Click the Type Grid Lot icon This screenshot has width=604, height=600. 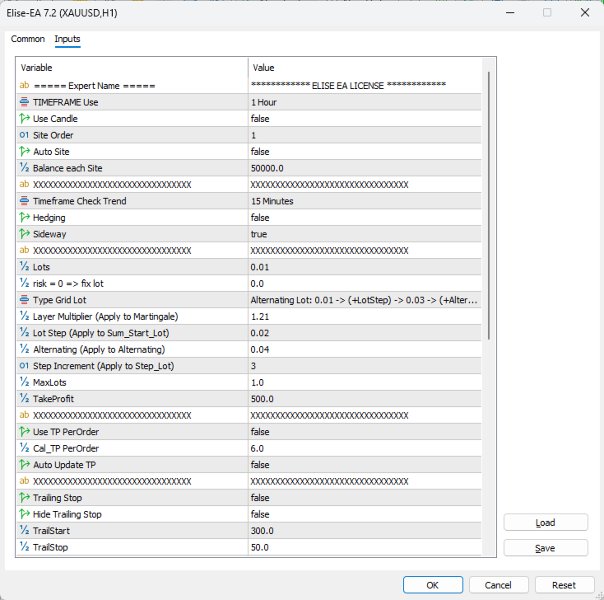(24, 299)
